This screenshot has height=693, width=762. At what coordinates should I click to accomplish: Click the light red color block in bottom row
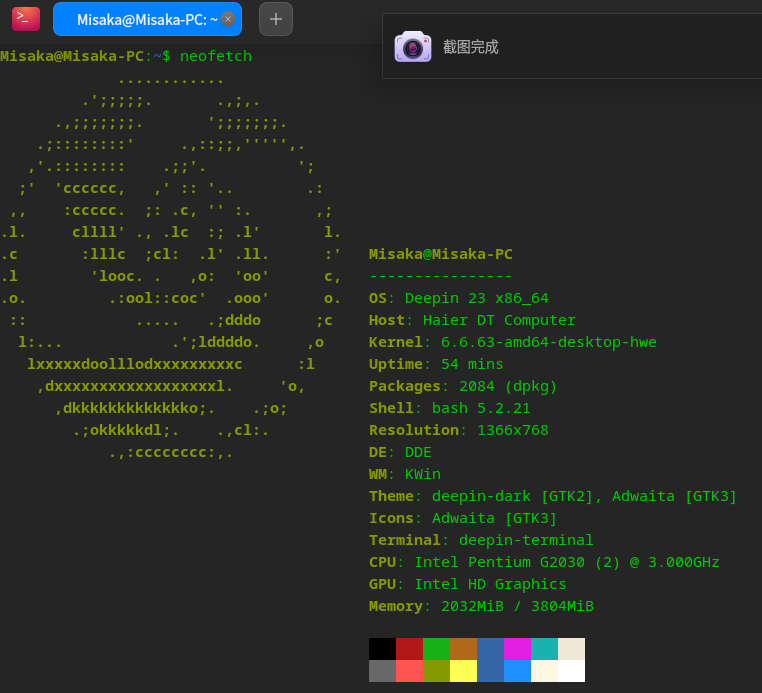click(410, 671)
